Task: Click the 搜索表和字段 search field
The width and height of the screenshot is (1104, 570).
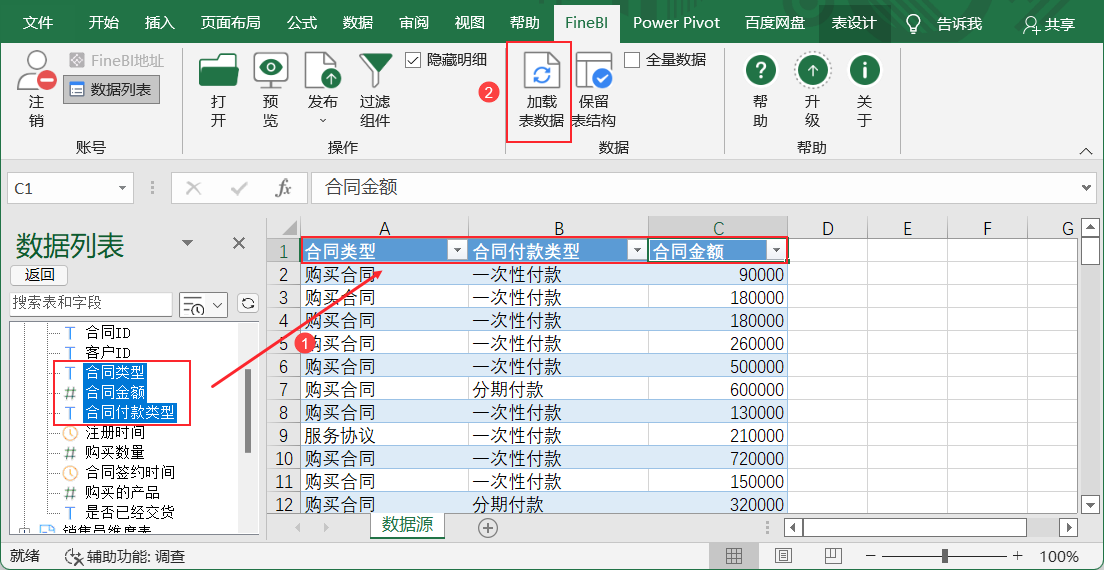Action: click(x=91, y=304)
